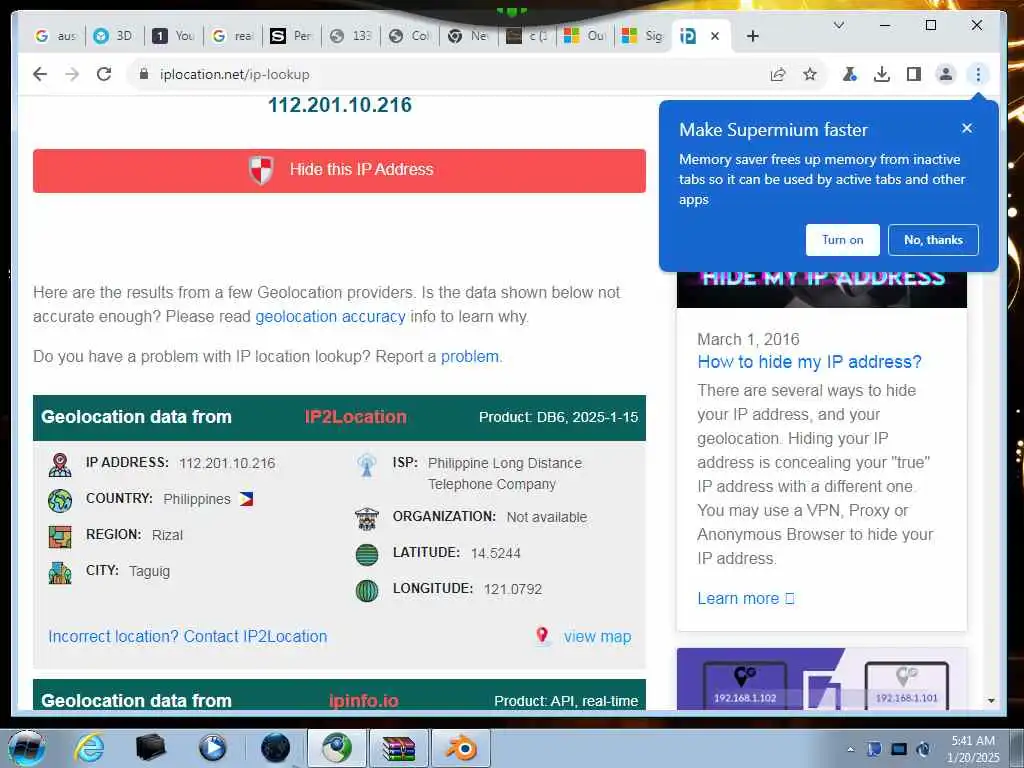
Task: Switch to the '133' tab
Action: pos(350,37)
